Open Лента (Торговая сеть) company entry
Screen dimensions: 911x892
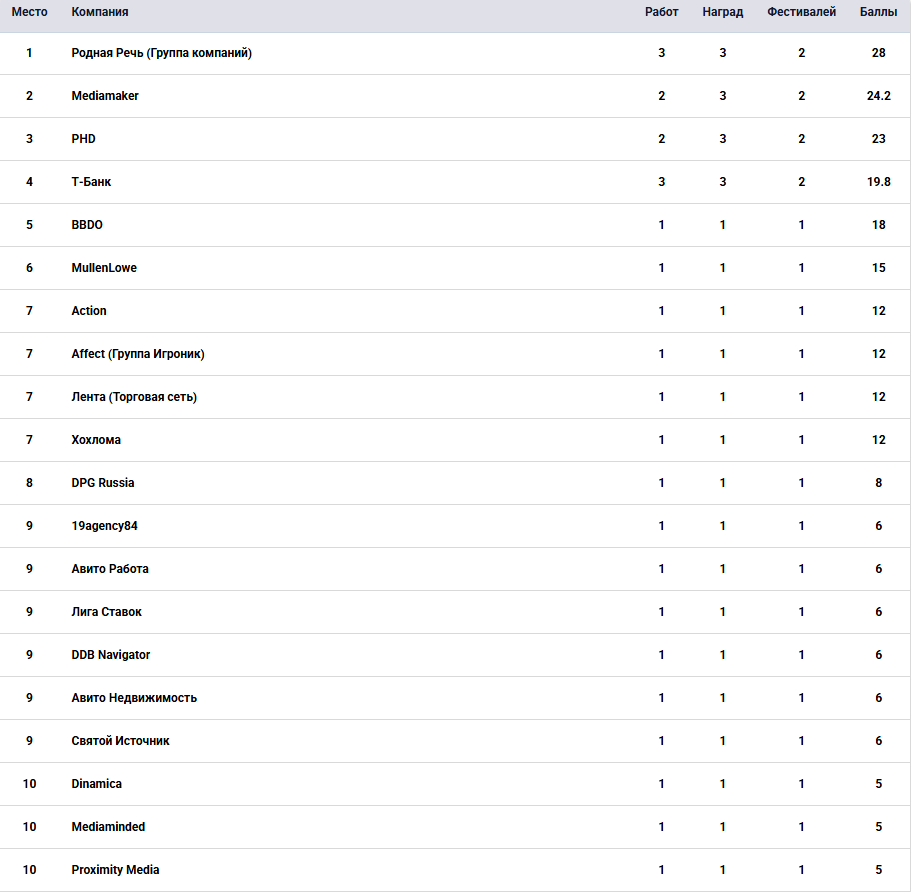click(x=134, y=397)
